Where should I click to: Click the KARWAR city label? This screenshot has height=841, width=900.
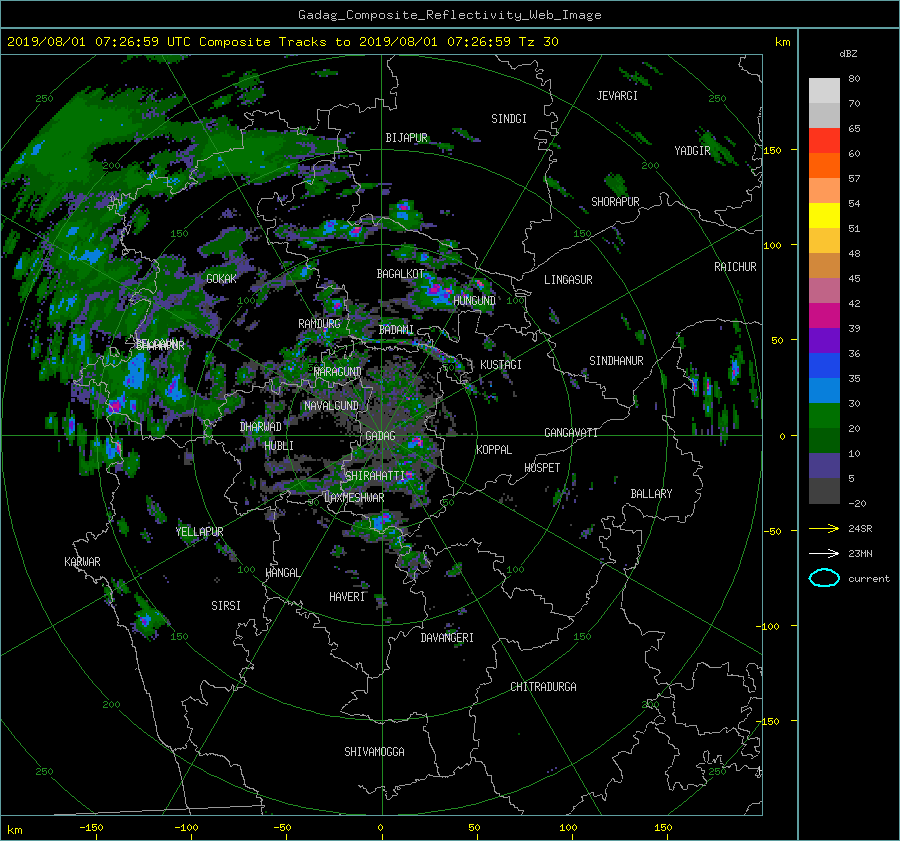(82, 562)
